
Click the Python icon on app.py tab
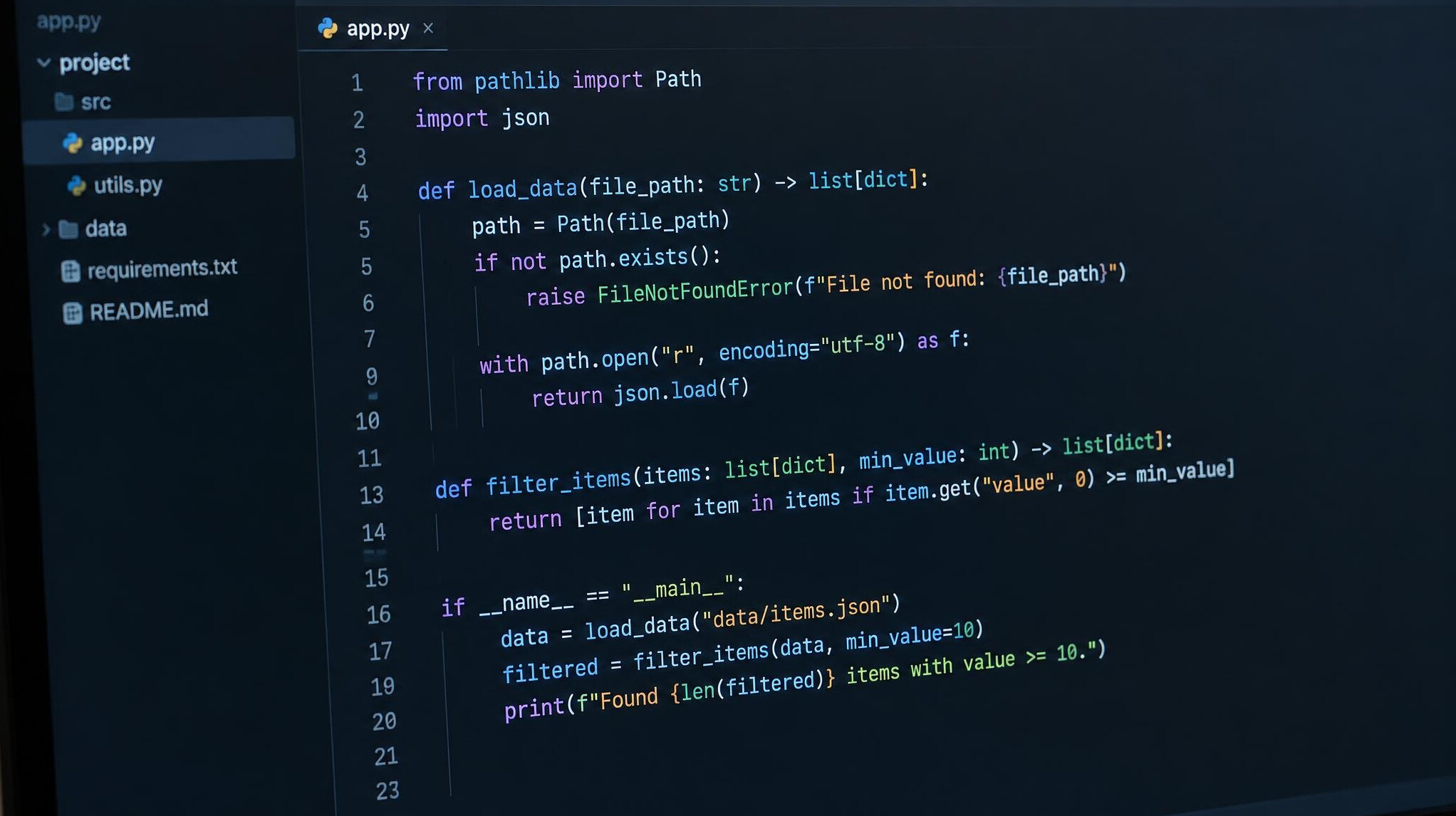point(328,28)
